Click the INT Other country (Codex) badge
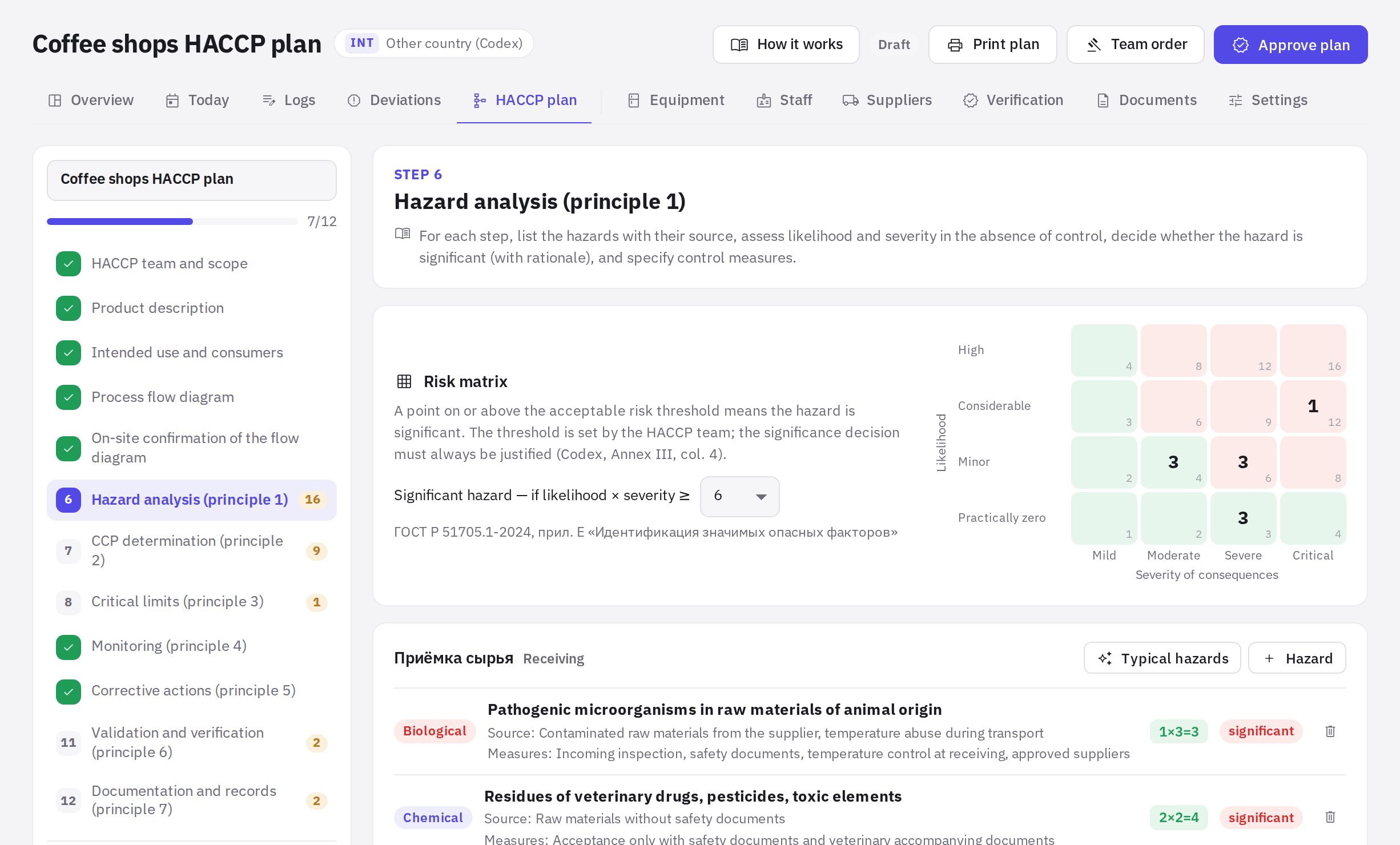The width and height of the screenshot is (1400, 845). tap(434, 43)
